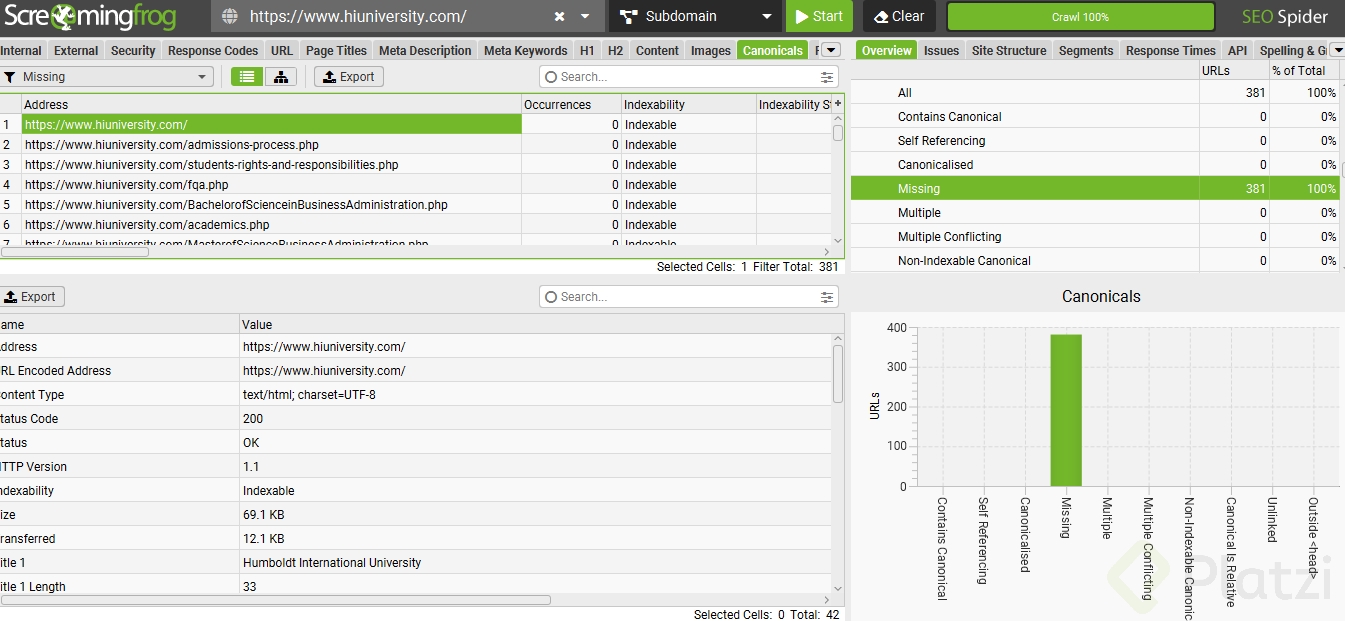Open the Meta Keywords tab
1345x621 pixels.
525,51
